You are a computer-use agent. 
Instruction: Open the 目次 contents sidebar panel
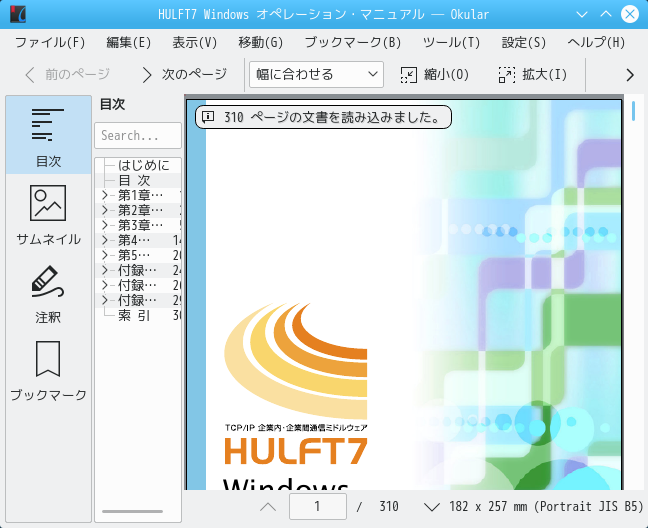tap(48, 135)
